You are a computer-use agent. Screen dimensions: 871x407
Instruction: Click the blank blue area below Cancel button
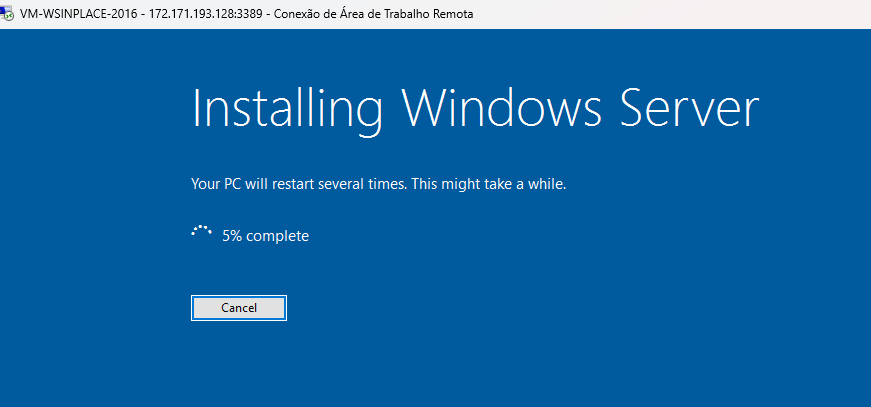(x=239, y=365)
